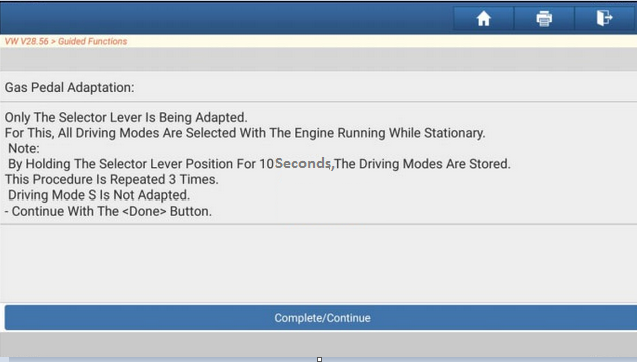Image resolution: width=637 pixels, height=362 pixels.
Task: Click the Complete/Continue button
Action: [322, 318]
